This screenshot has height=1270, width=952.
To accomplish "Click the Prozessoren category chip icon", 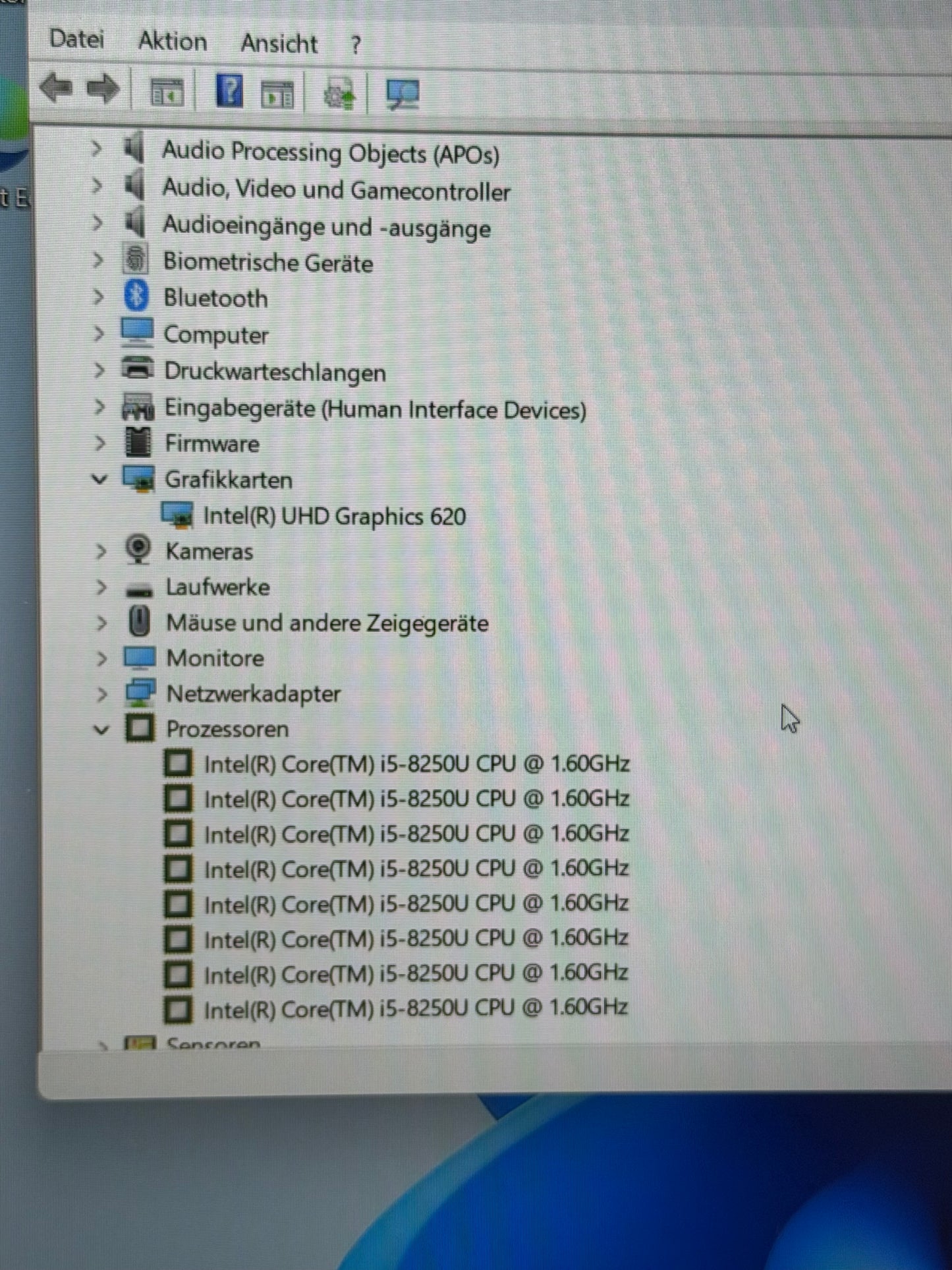I will (x=140, y=728).
